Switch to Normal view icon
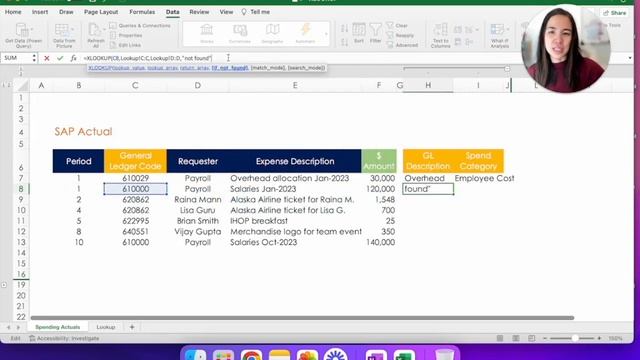This screenshot has width=640, height=360. (x=500, y=338)
